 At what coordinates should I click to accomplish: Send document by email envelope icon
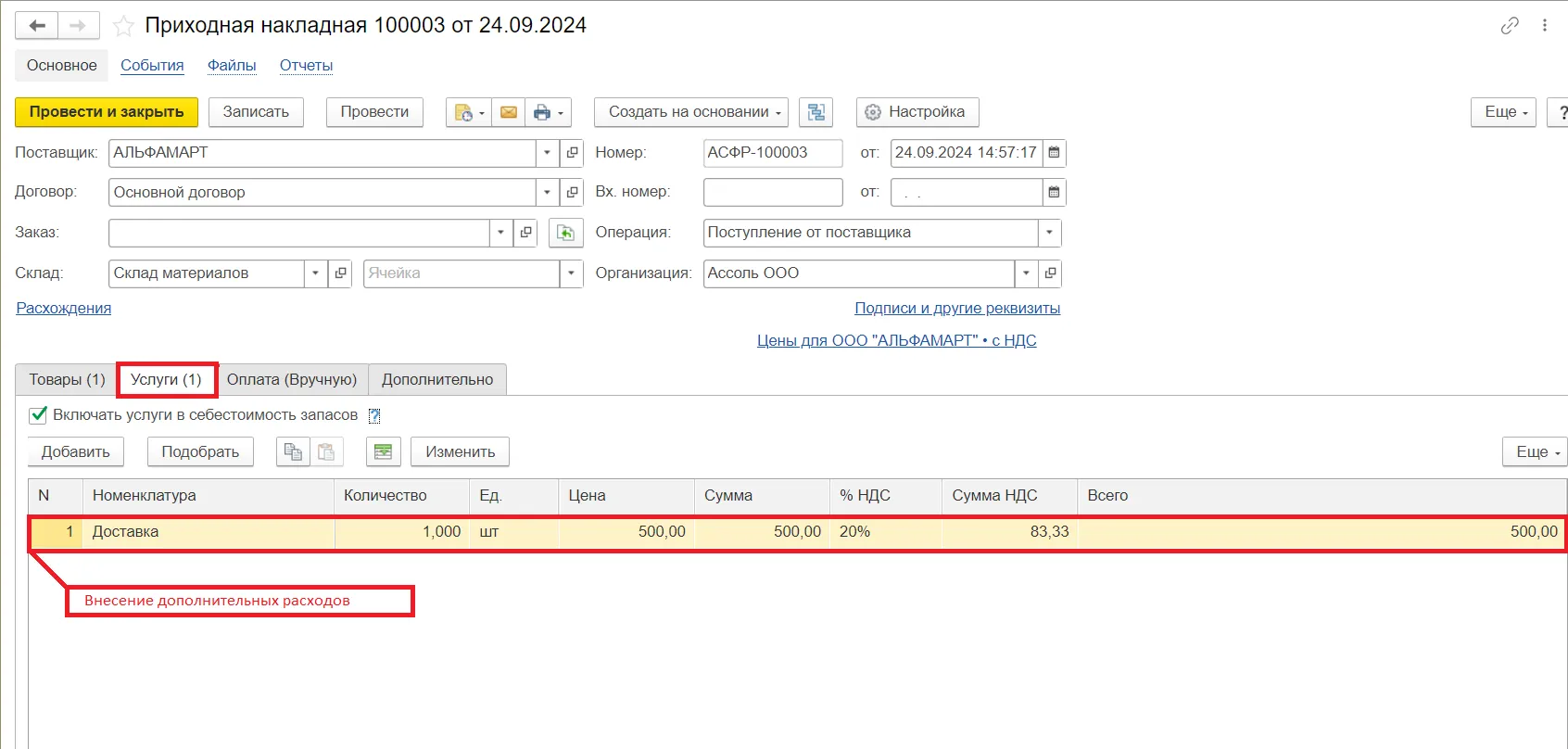click(x=508, y=112)
